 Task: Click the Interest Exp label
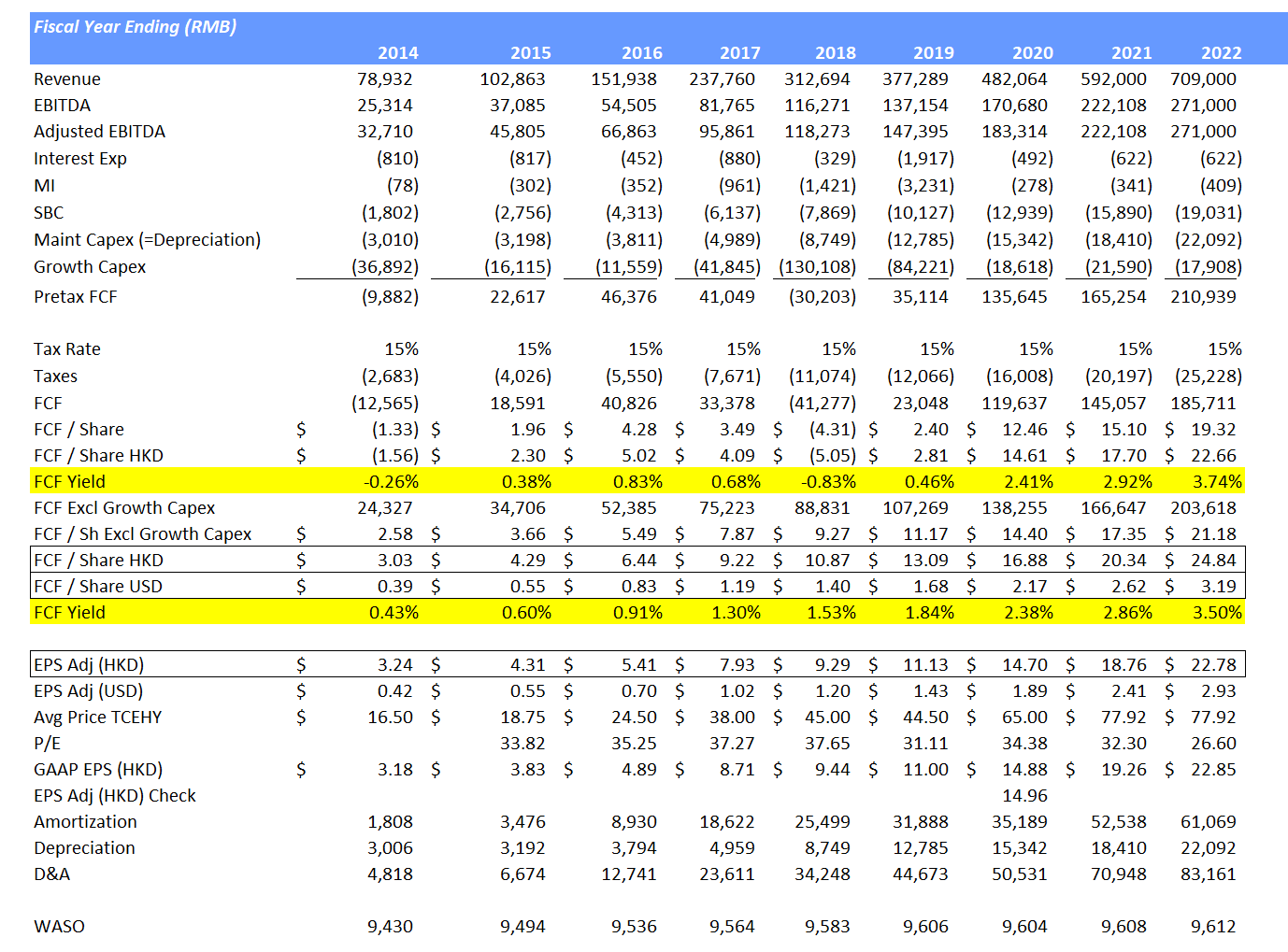[x=80, y=159]
